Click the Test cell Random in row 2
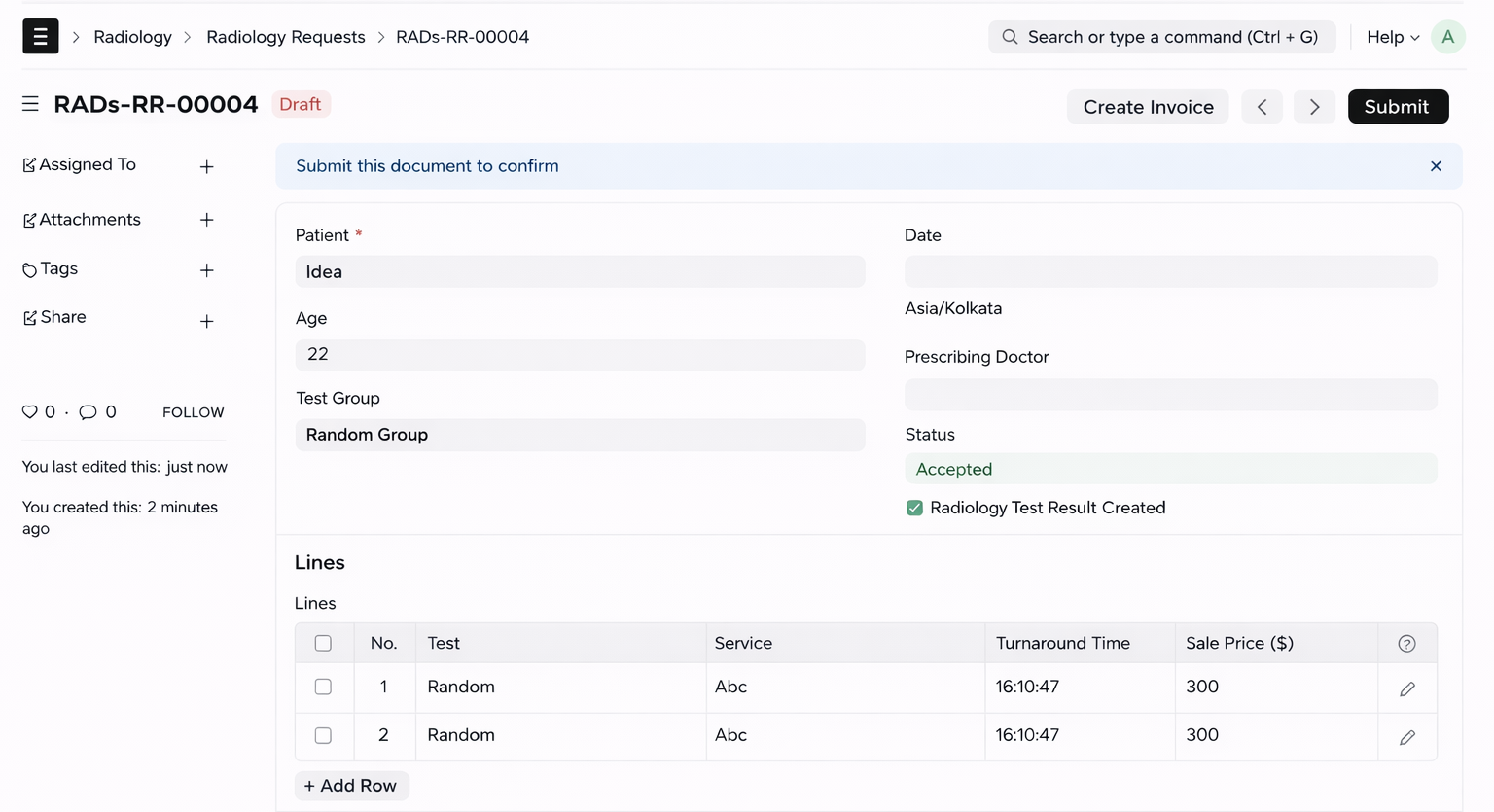 [561, 735]
